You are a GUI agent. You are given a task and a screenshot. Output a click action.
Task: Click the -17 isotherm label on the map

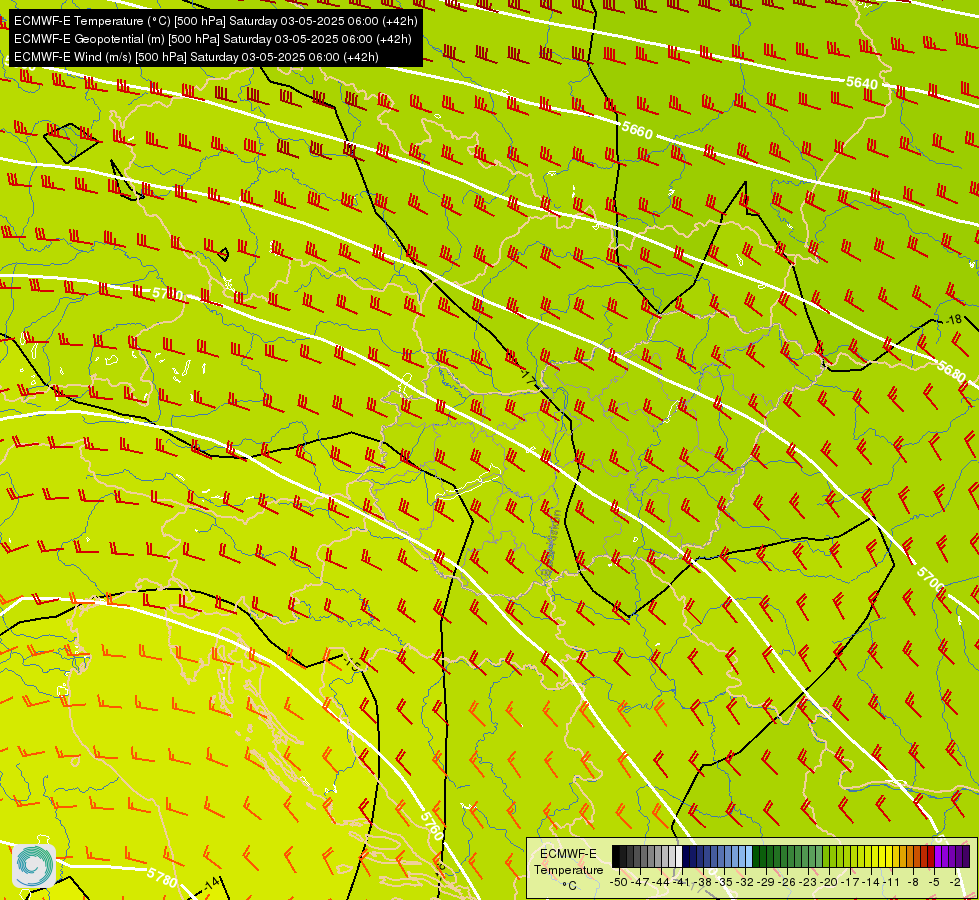[526, 376]
